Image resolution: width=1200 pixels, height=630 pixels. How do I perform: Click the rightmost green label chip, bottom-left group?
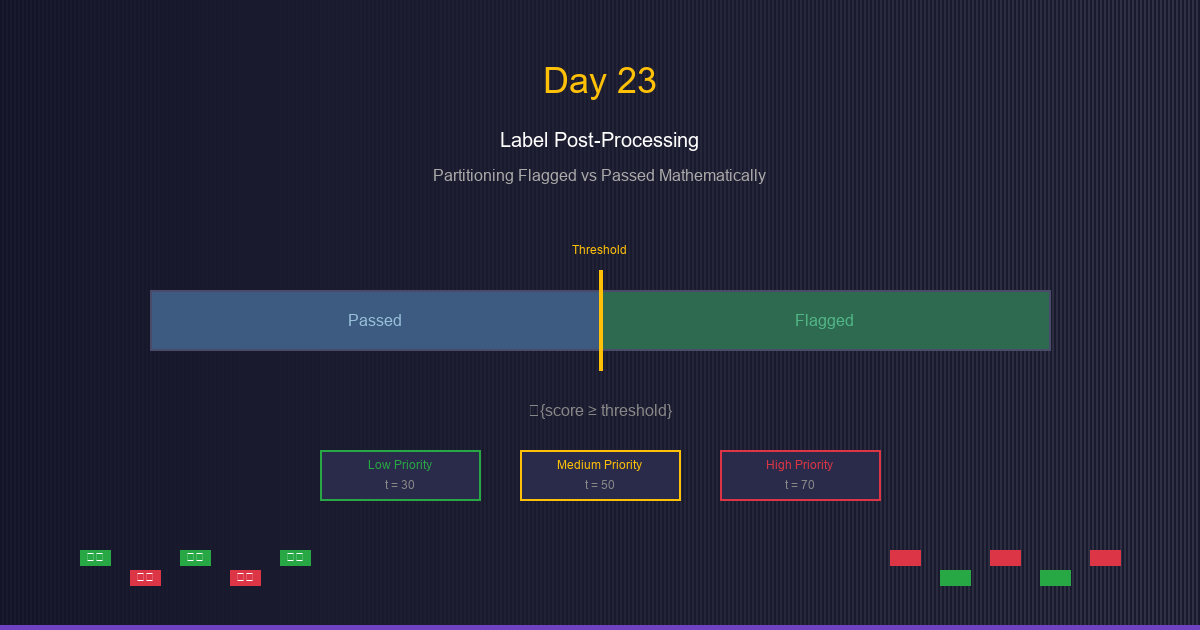[x=295, y=558]
